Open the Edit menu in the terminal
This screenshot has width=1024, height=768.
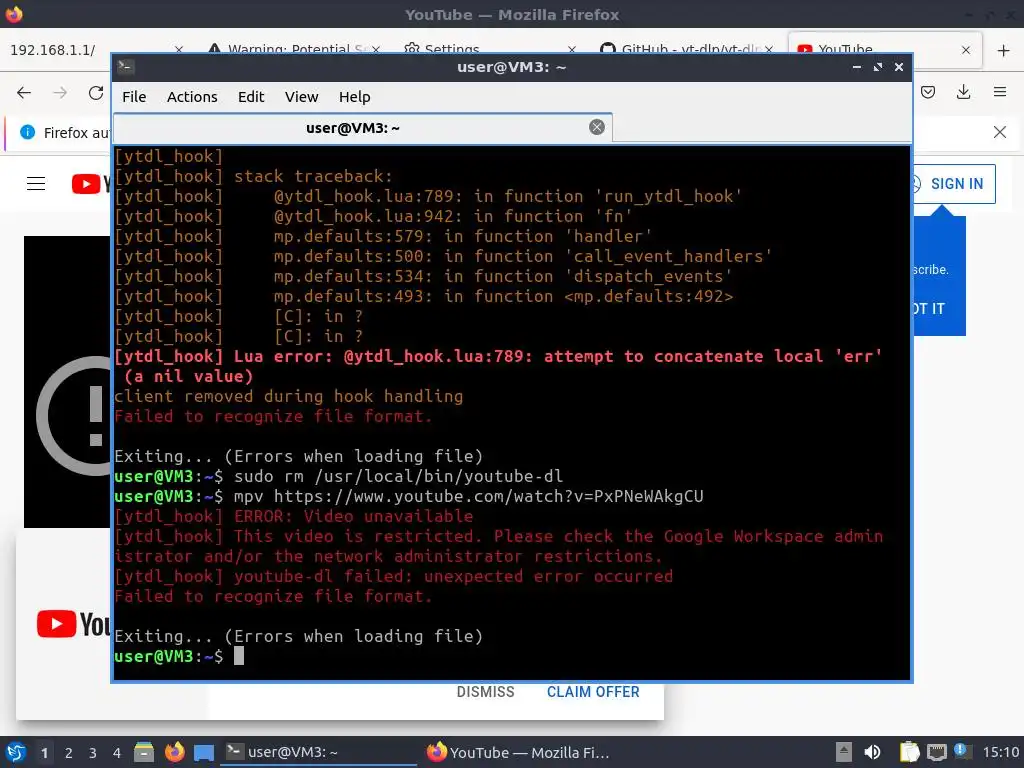(x=251, y=97)
